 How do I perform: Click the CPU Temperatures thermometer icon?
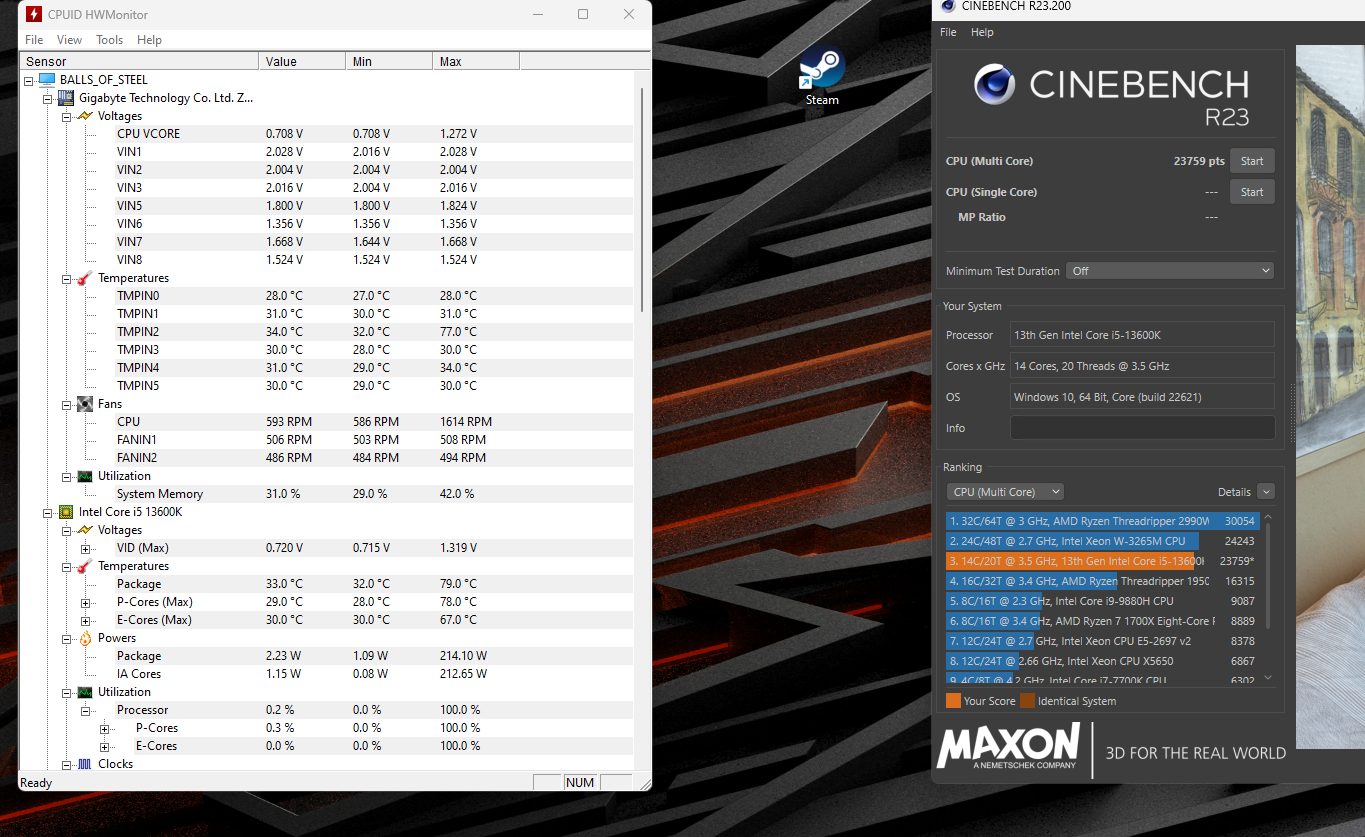pos(85,566)
